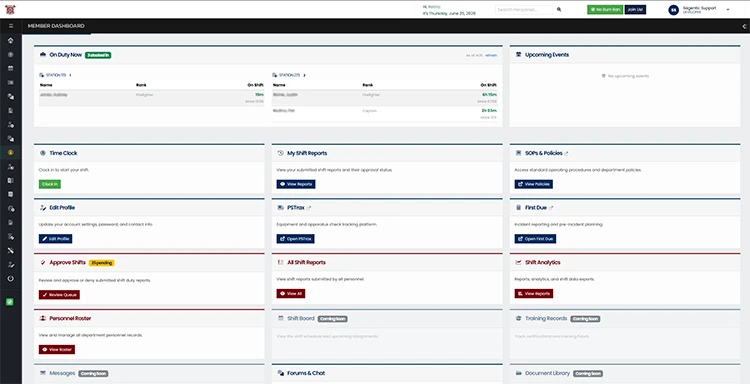Click the Edit Profile heading icon
The width and height of the screenshot is (750, 384).
(x=43, y=208)
